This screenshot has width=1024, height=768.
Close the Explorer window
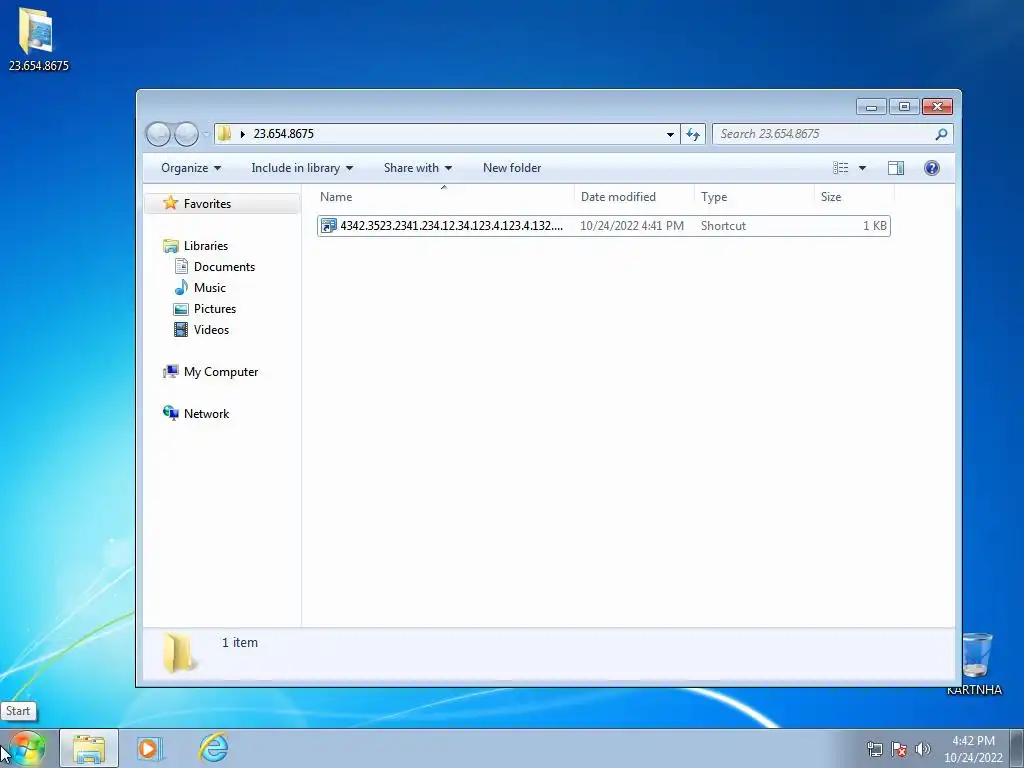[x=937, y=106]
